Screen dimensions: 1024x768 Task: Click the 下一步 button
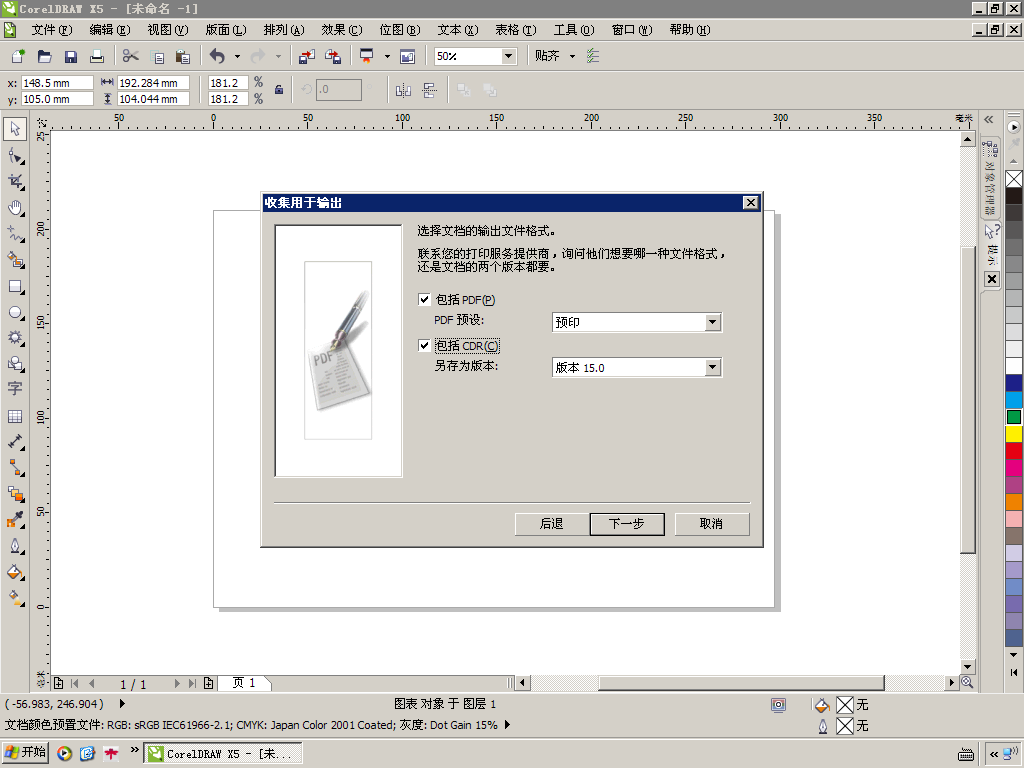tap(627, 524)
